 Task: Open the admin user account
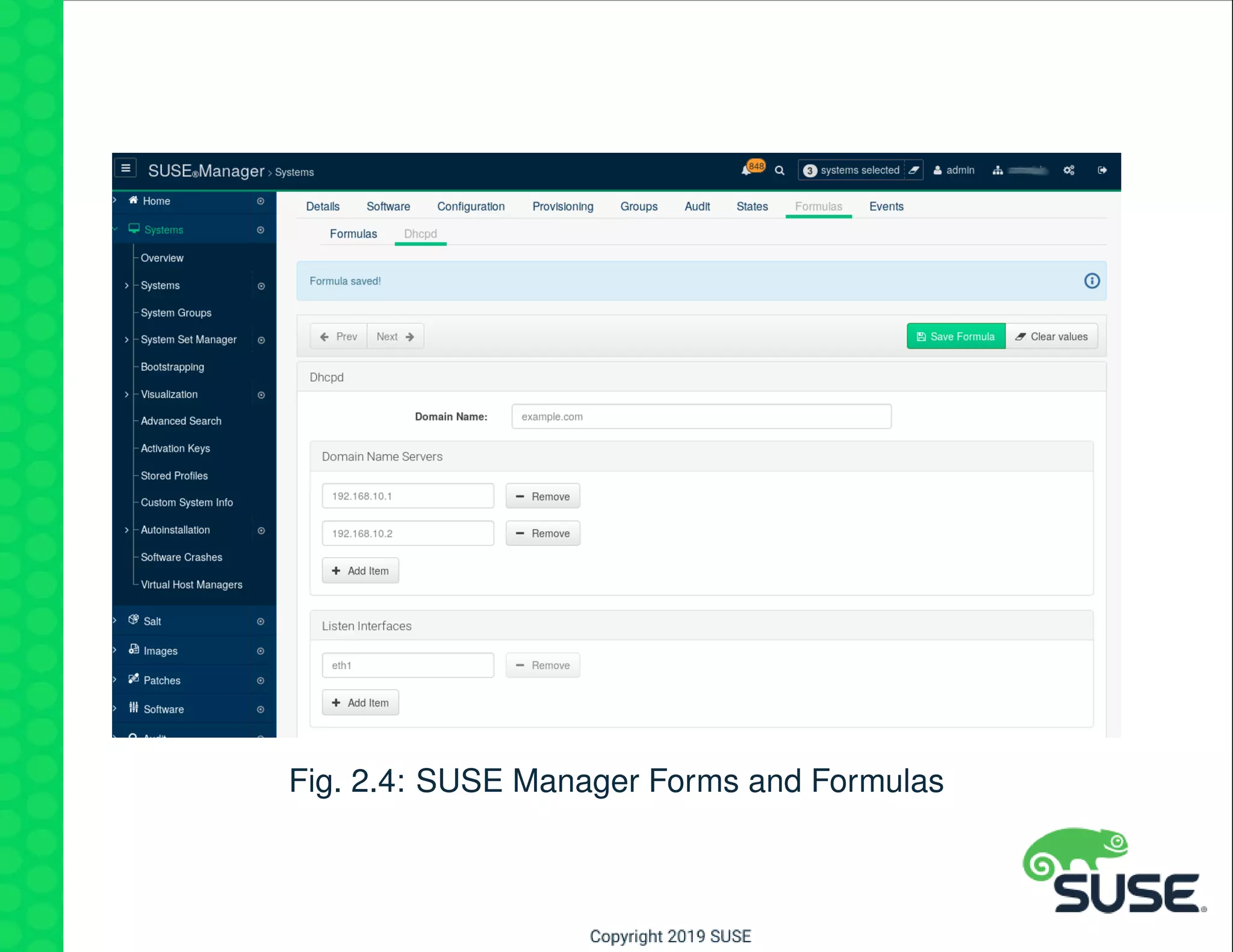point(954,170)
